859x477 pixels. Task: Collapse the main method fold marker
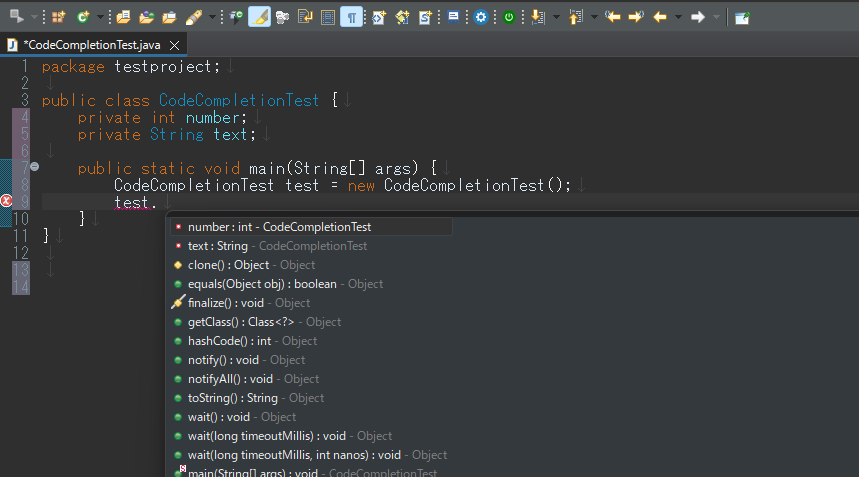pos(35,166)
